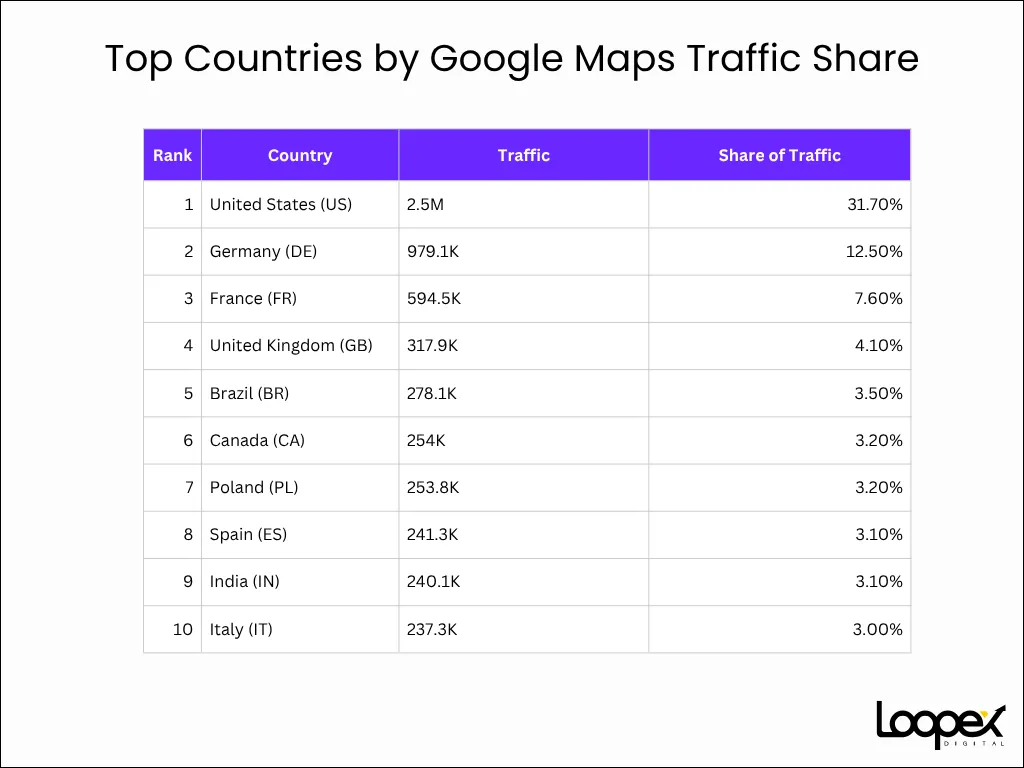
Task: Click the 12.50% share value
Action: (x=874, y=251)
